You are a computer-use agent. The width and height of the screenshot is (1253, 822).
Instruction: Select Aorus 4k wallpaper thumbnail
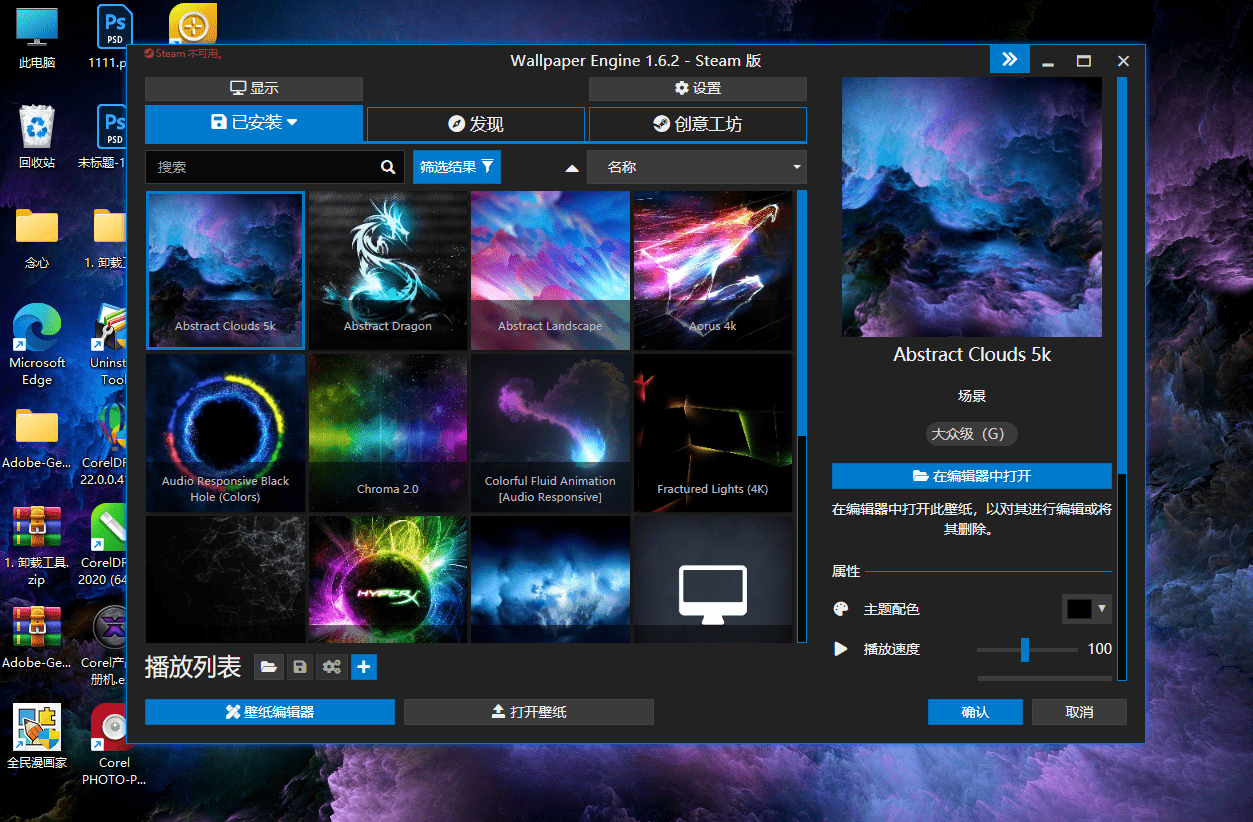tap(713, 271)
